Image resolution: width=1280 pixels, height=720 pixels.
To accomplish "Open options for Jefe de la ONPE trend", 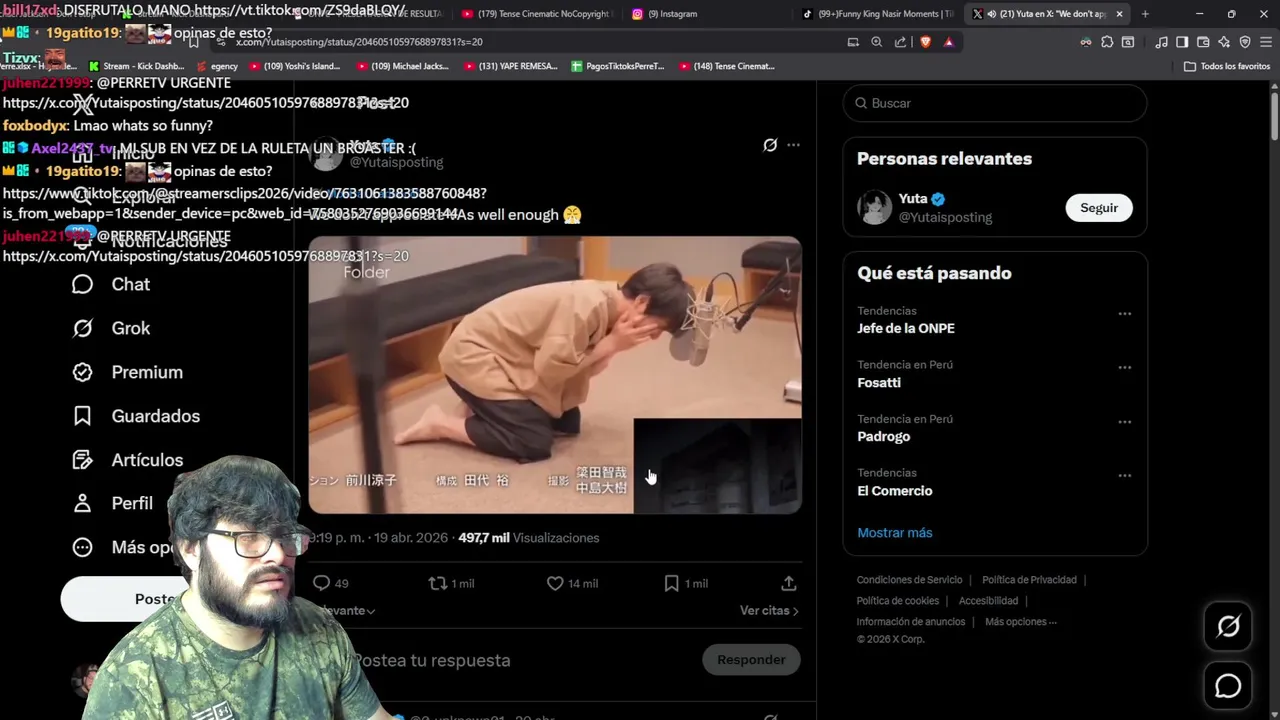I will point(1125,314).
